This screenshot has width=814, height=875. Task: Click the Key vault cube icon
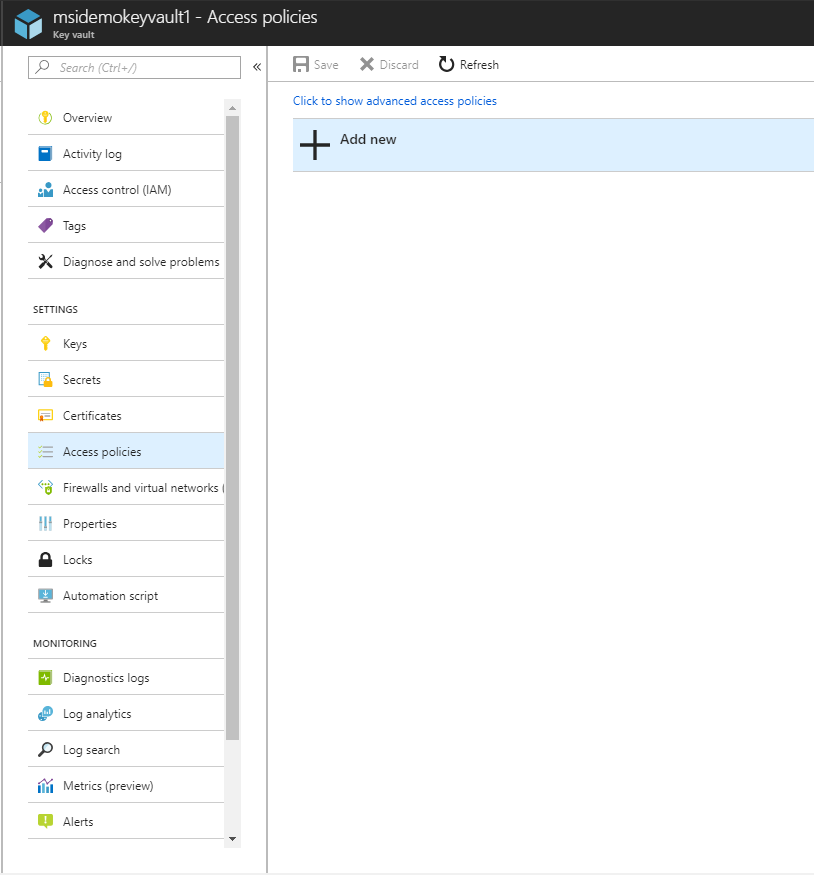tap(28, 24)
